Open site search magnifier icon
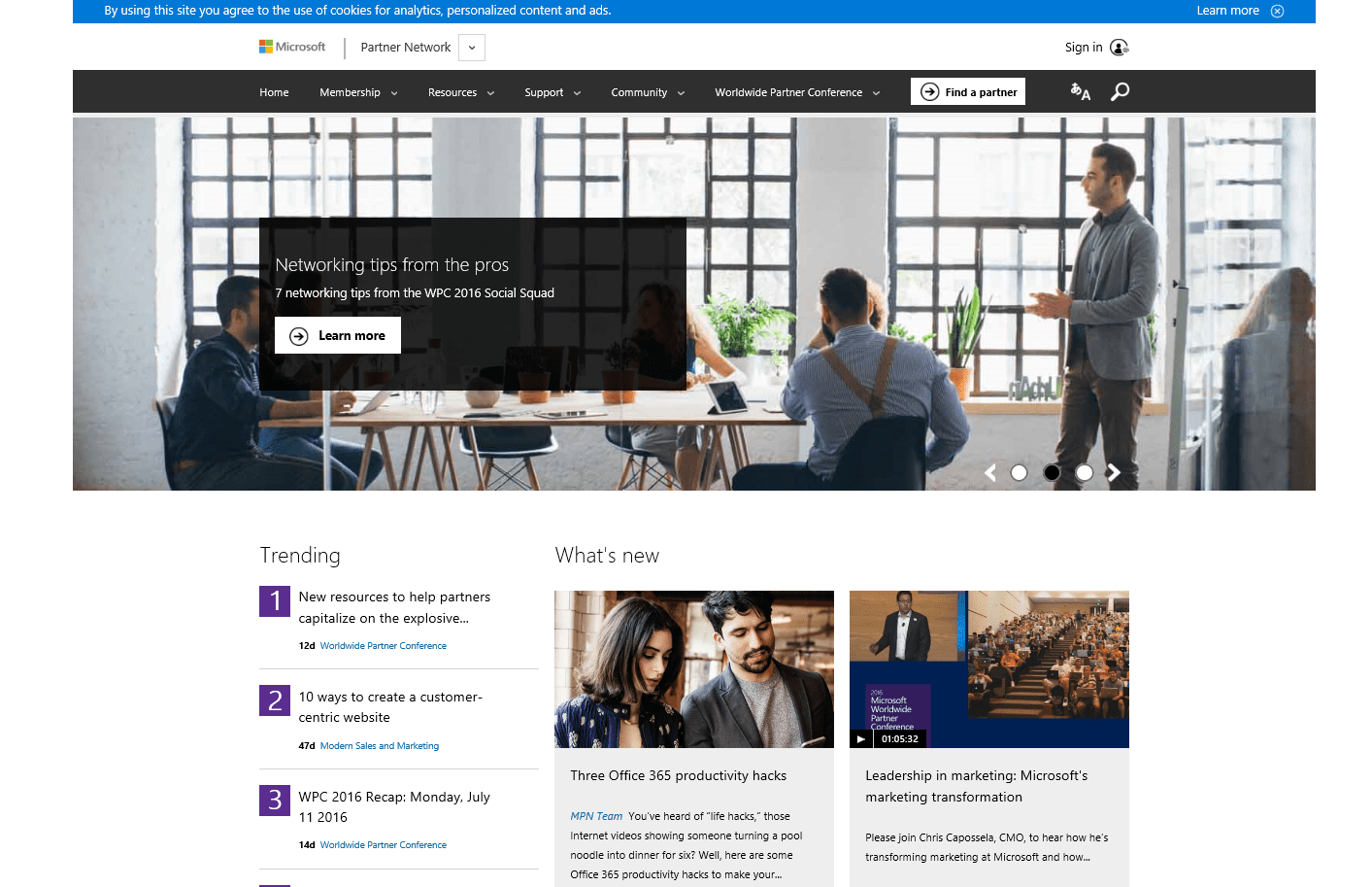1372x887 pixels. pos(1120,91)
